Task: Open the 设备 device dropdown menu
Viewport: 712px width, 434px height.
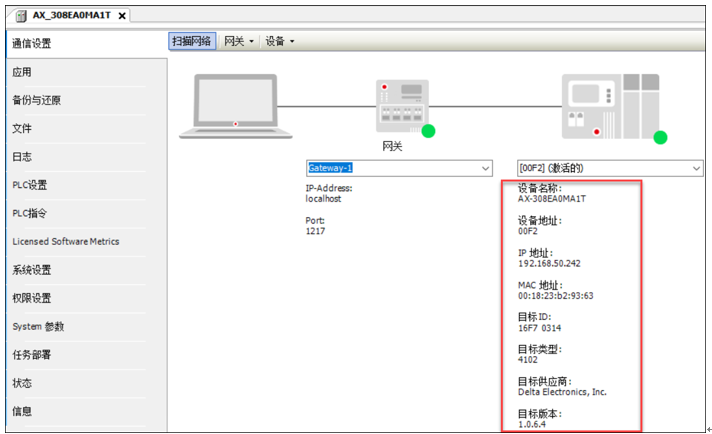Action: [x=279, y=41]
